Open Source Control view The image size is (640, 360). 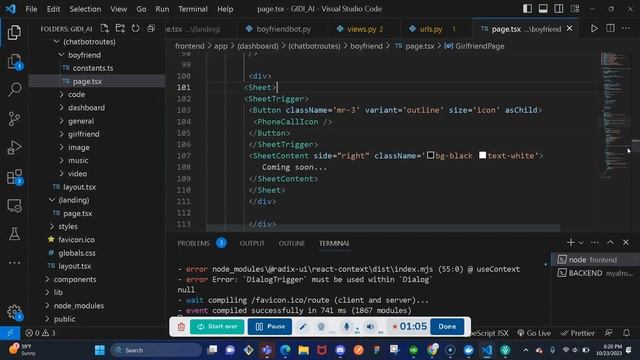coord(14,119)
